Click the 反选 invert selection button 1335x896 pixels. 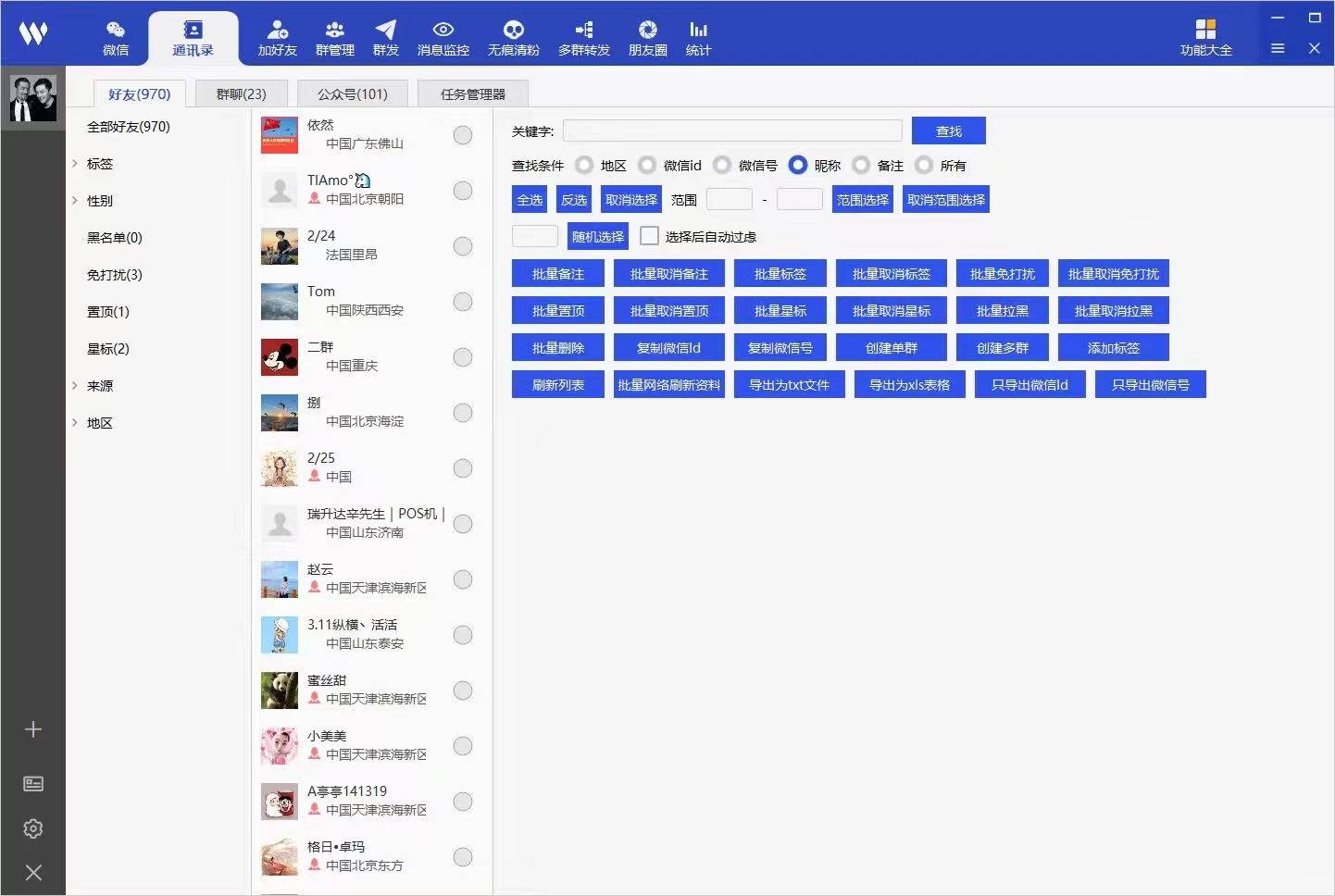[x=574, y=199]
